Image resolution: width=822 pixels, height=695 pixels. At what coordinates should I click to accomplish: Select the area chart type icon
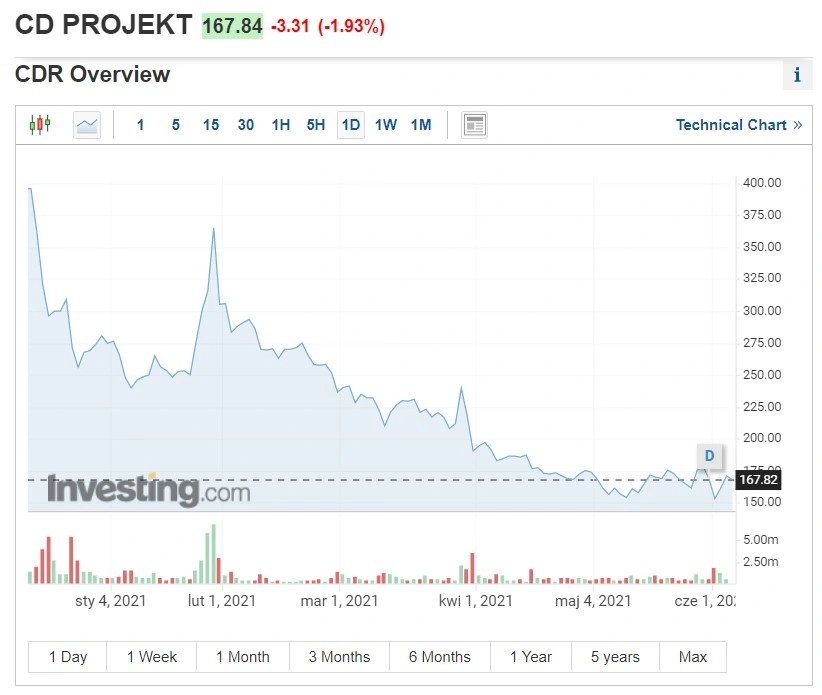click(87, 125)
